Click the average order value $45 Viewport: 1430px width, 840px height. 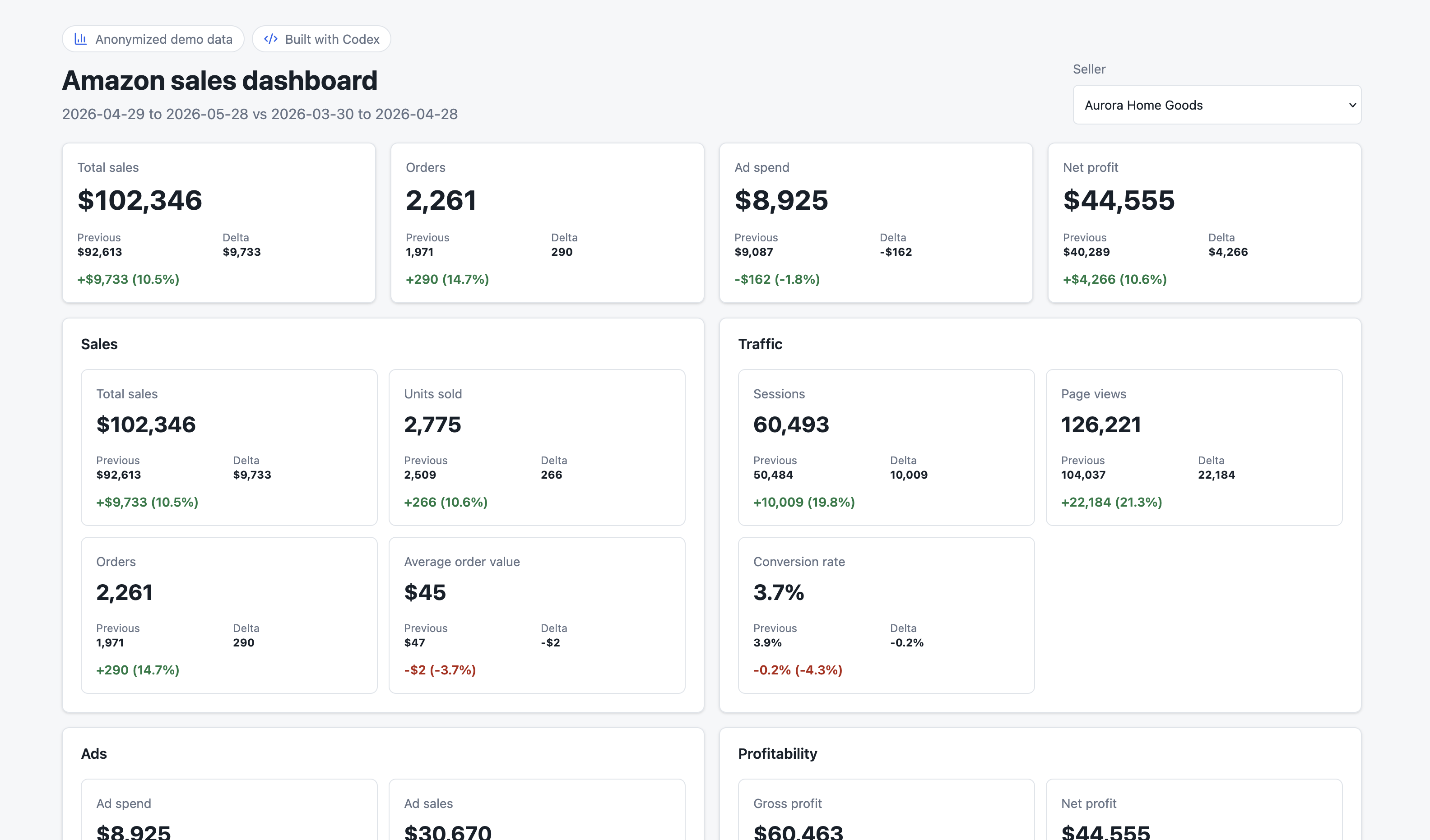pos(425,593)
